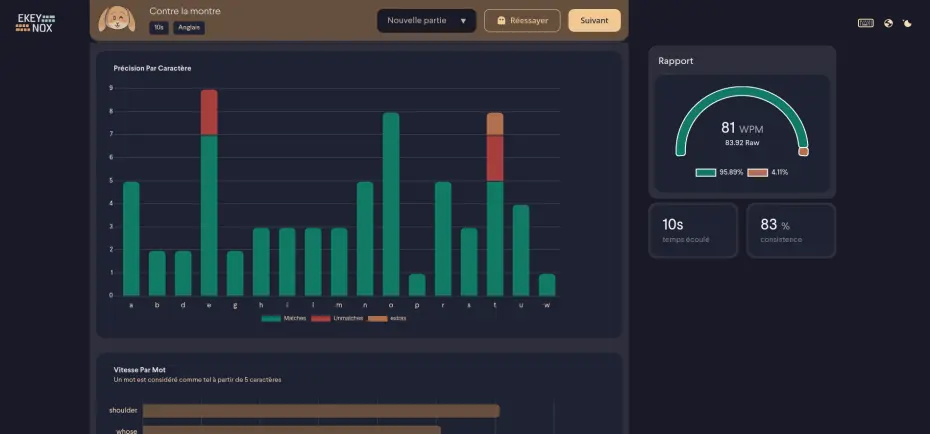Click the tall green bar for letter o

click(391, 205)
